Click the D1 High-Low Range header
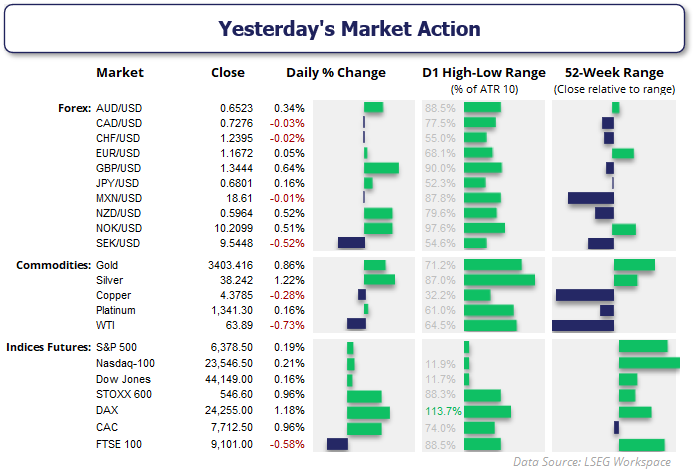The height and width of the screenshot is (476, 693). click(484, 73)
